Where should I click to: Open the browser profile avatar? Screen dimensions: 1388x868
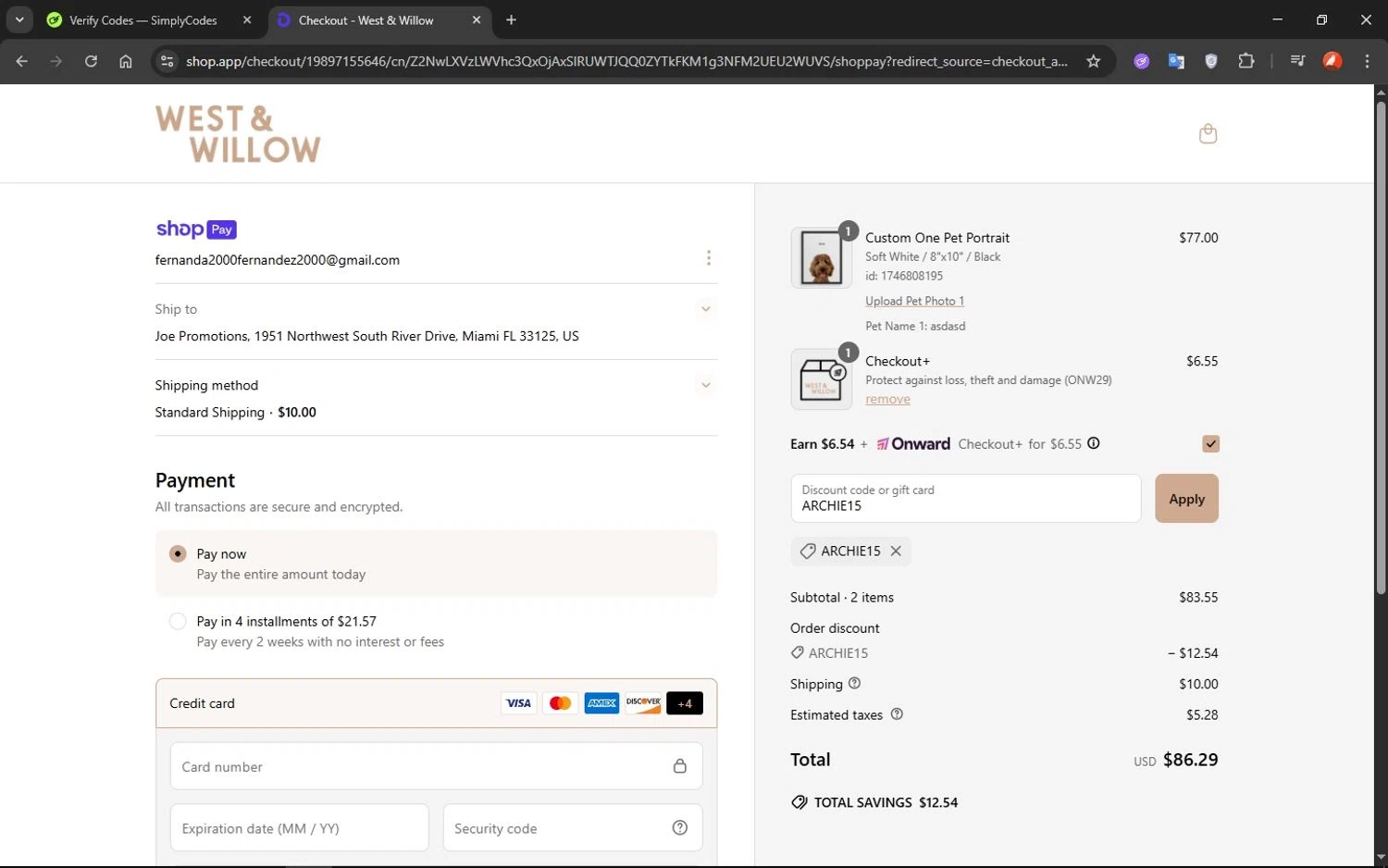1332,61
